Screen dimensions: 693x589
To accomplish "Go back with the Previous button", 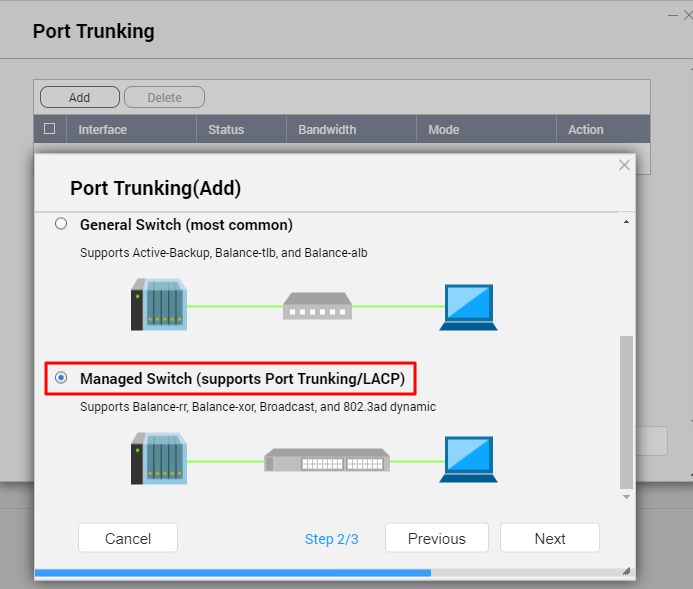I will pos(437,538).
